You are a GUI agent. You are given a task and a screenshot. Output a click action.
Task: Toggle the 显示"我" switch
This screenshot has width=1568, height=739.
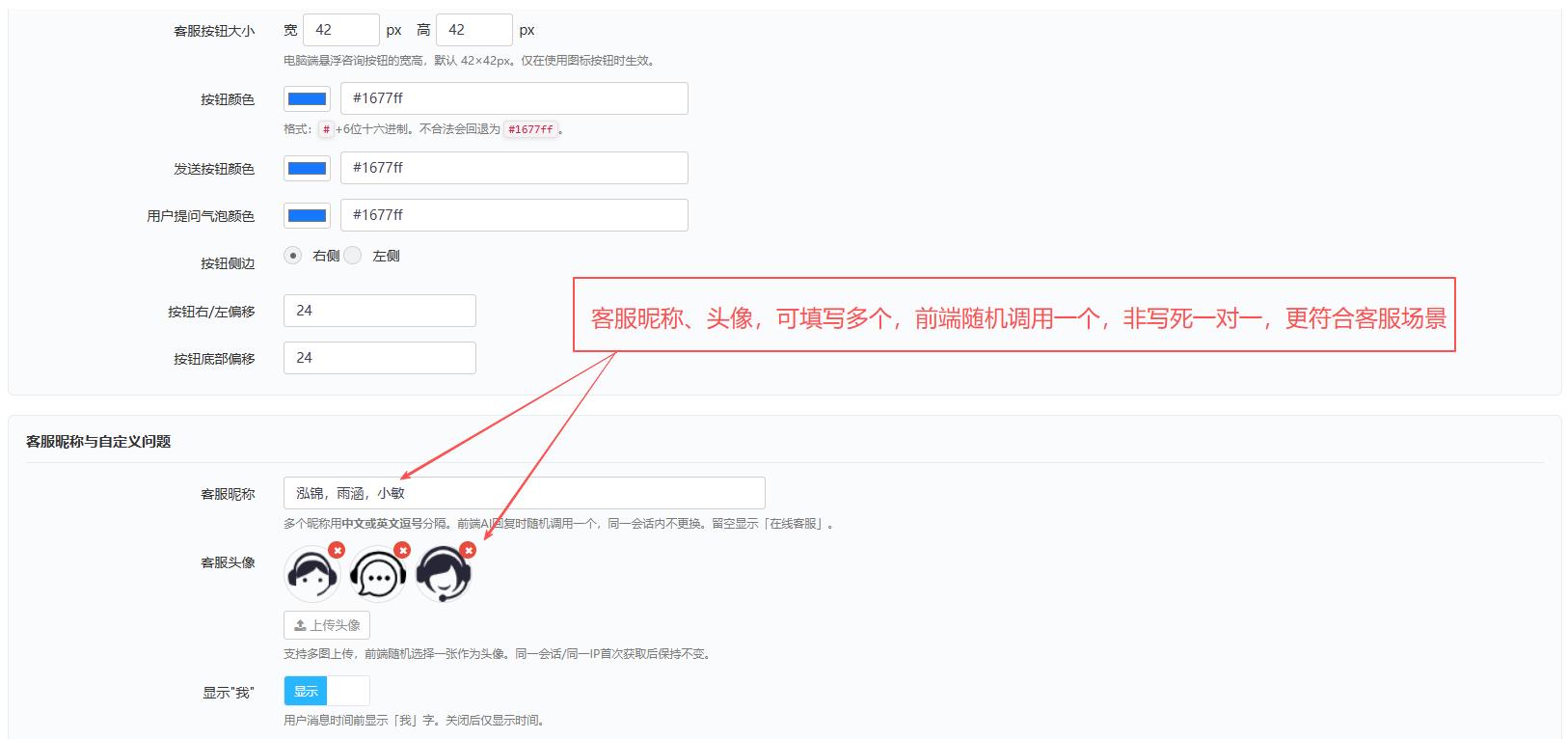[x=327, y=691]
